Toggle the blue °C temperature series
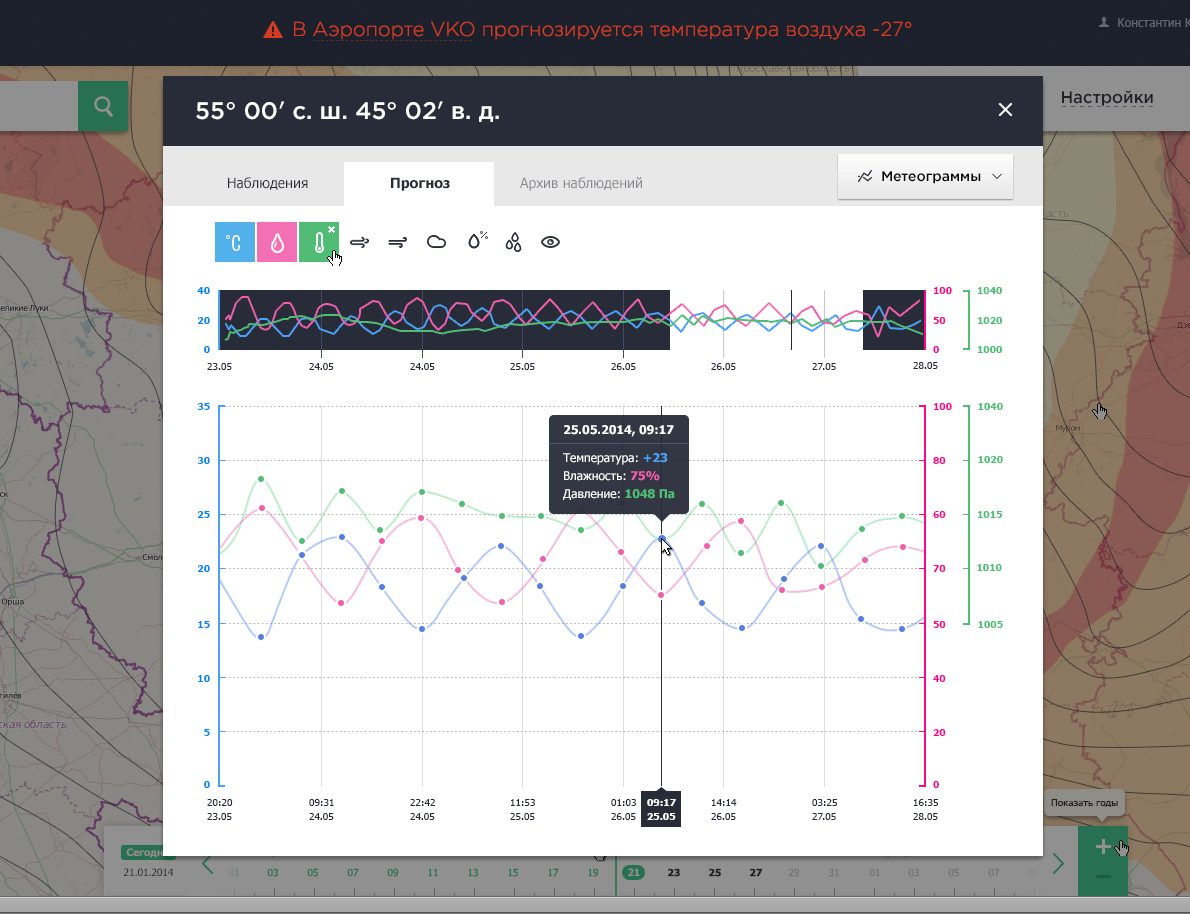This screenshot has height=914, width=1190. tap(235, 242)
